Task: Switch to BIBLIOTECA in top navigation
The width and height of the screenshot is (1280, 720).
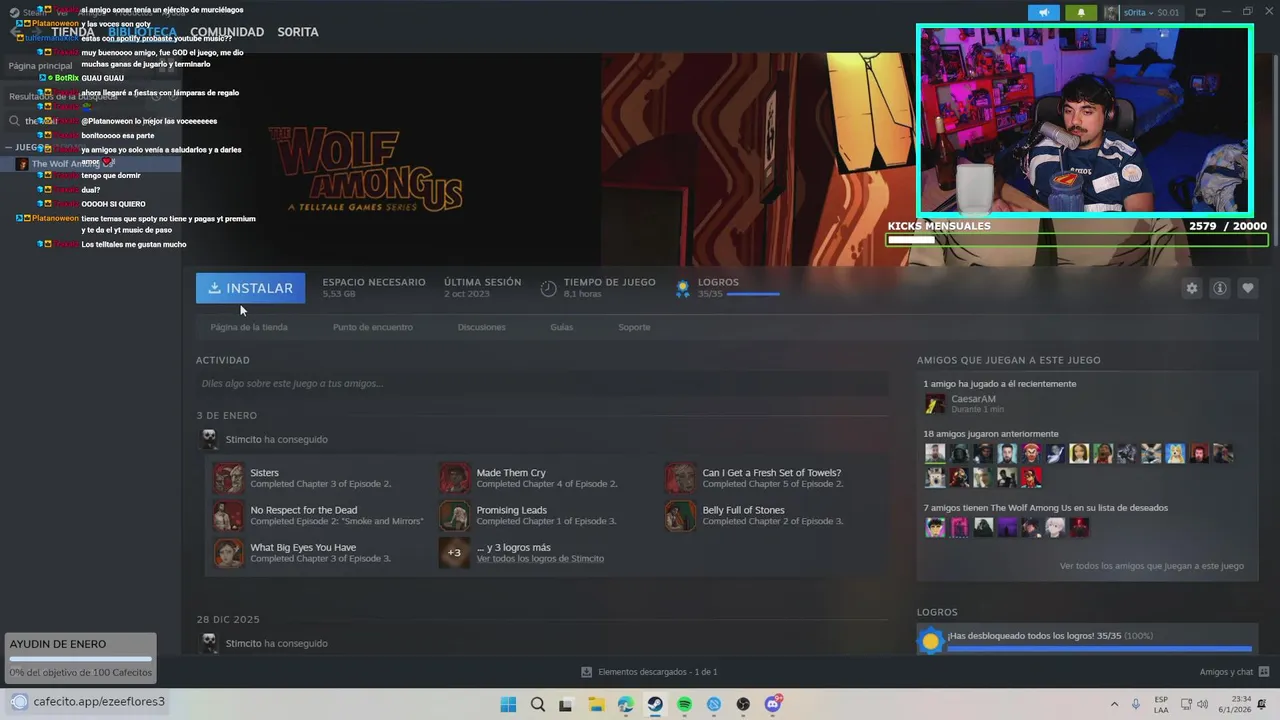Action: (142, 32)
